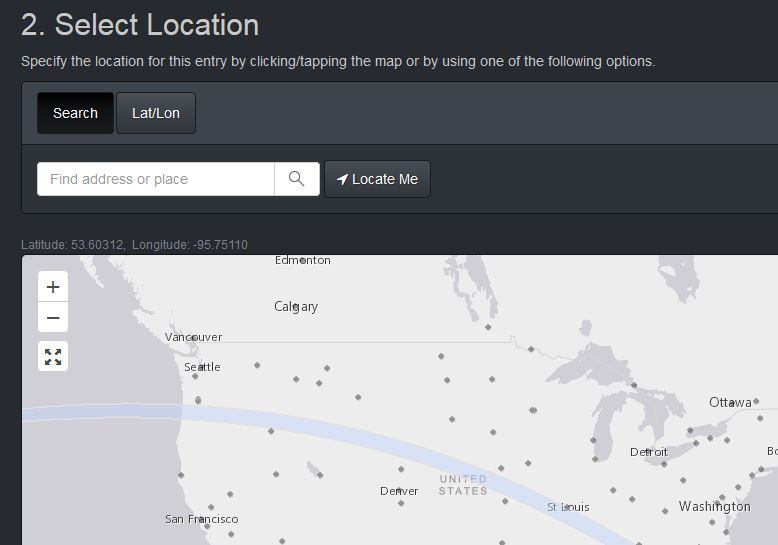Select Washington on the map
The image size is (778, 545).
[714, 506]
